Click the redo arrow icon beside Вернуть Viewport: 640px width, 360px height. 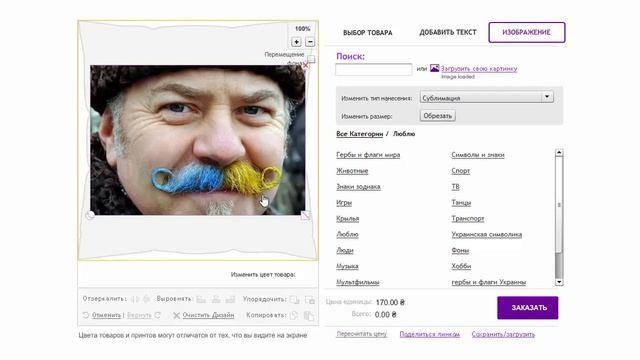tap(158, 315)
